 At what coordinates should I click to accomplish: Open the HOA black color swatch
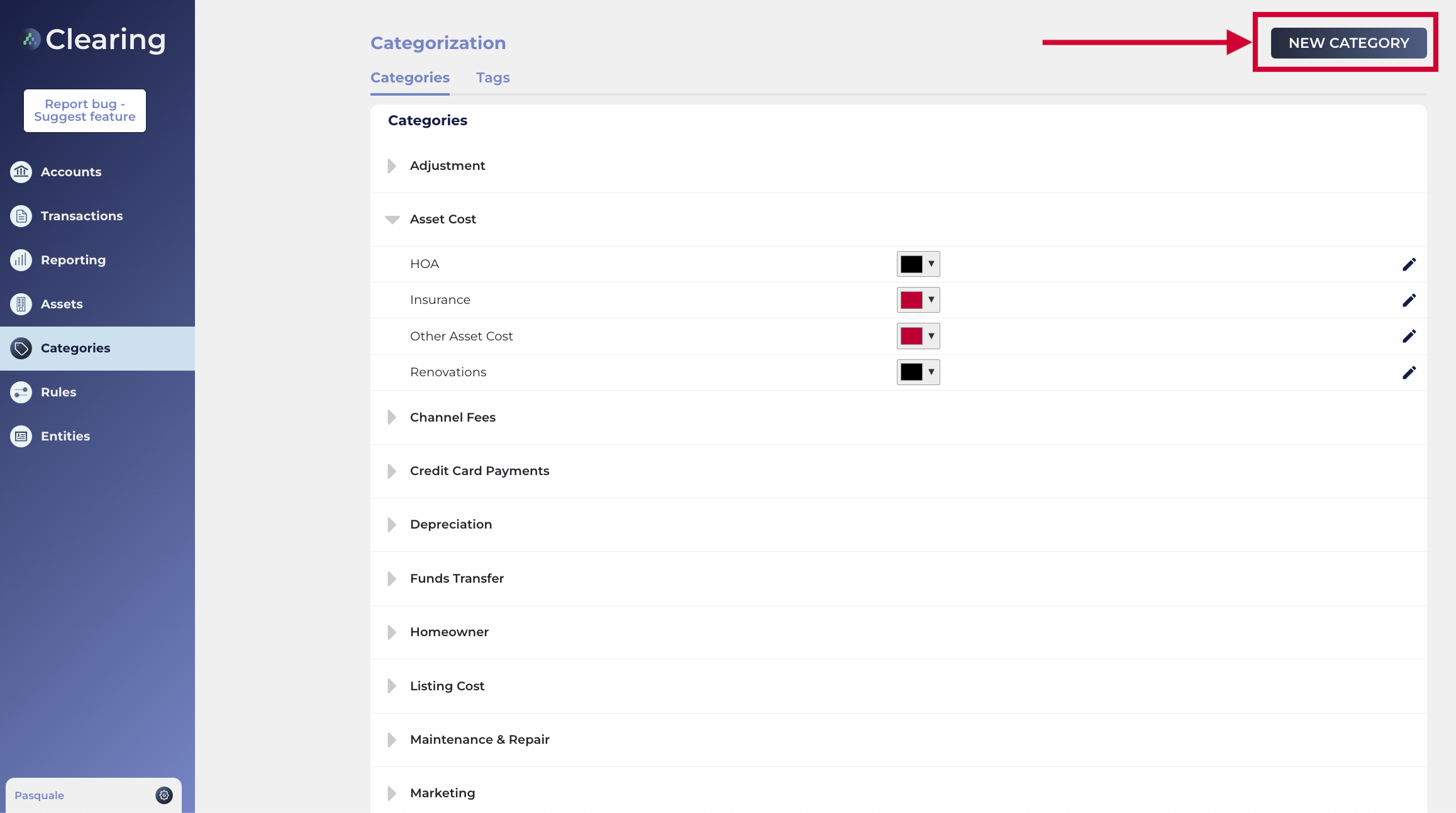pyautogui.click(x=918, y=264)
